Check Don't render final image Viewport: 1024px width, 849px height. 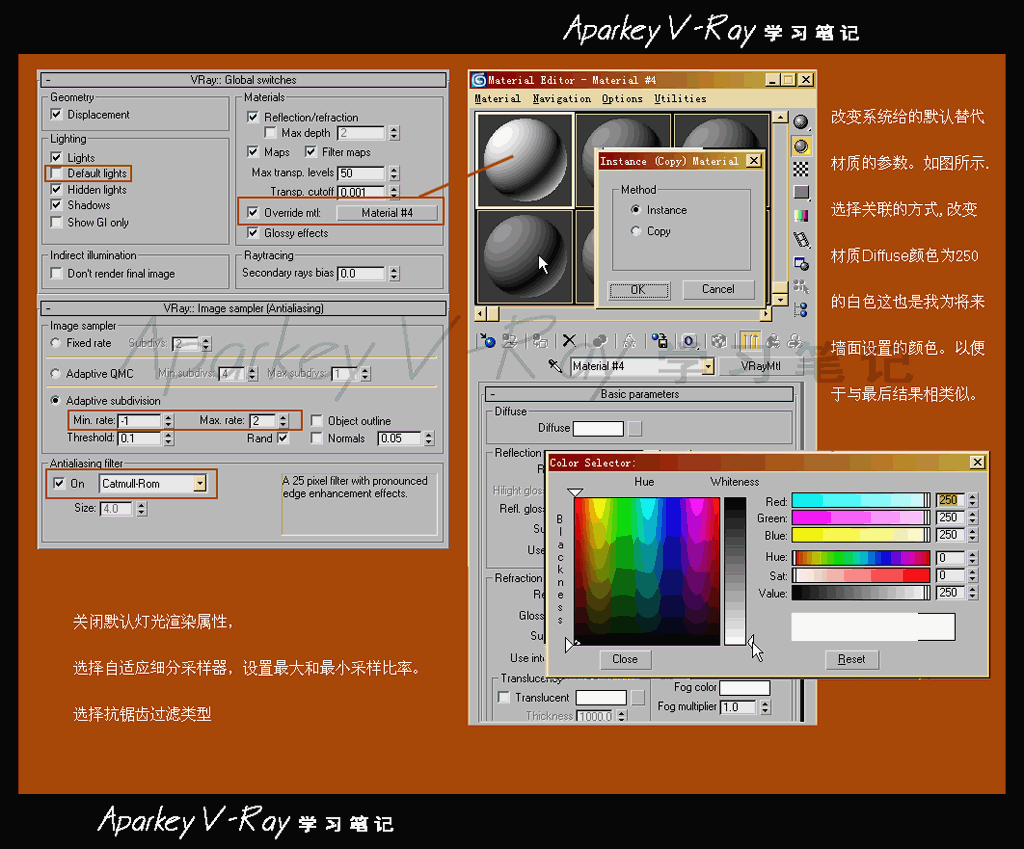click(56, 273)
